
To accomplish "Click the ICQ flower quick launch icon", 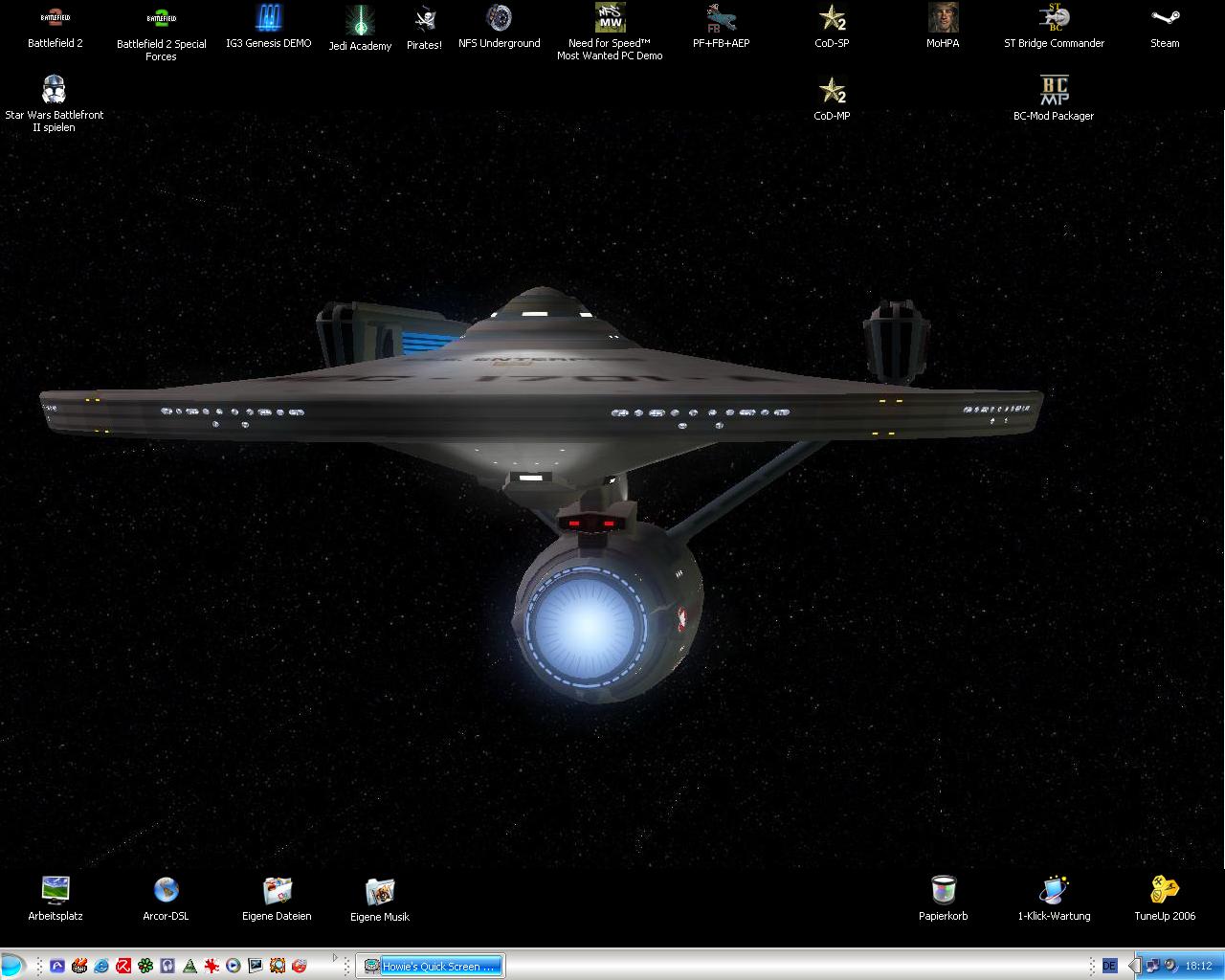I will (x=145, y=966).
